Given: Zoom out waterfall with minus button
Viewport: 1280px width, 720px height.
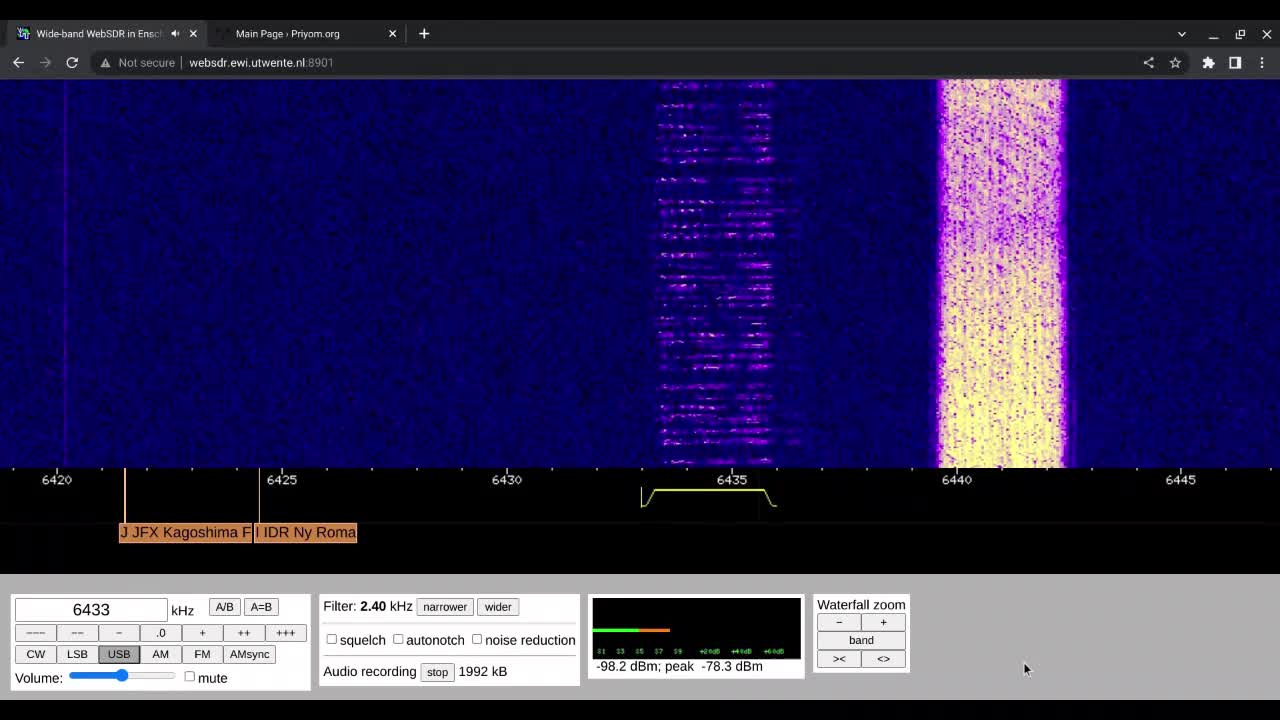Looking at the screenshot, I should point(839,622).
